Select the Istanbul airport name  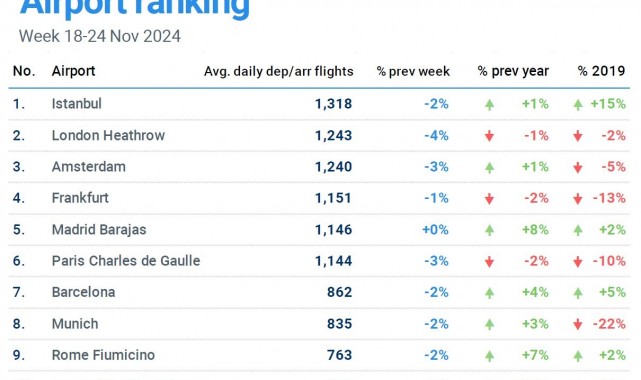(76, 104)
